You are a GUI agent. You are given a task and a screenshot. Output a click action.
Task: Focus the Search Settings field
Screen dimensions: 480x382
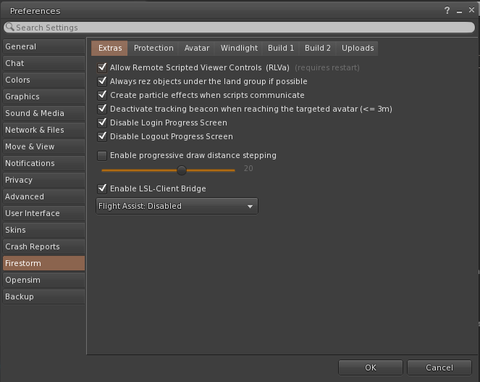(239, 27)
